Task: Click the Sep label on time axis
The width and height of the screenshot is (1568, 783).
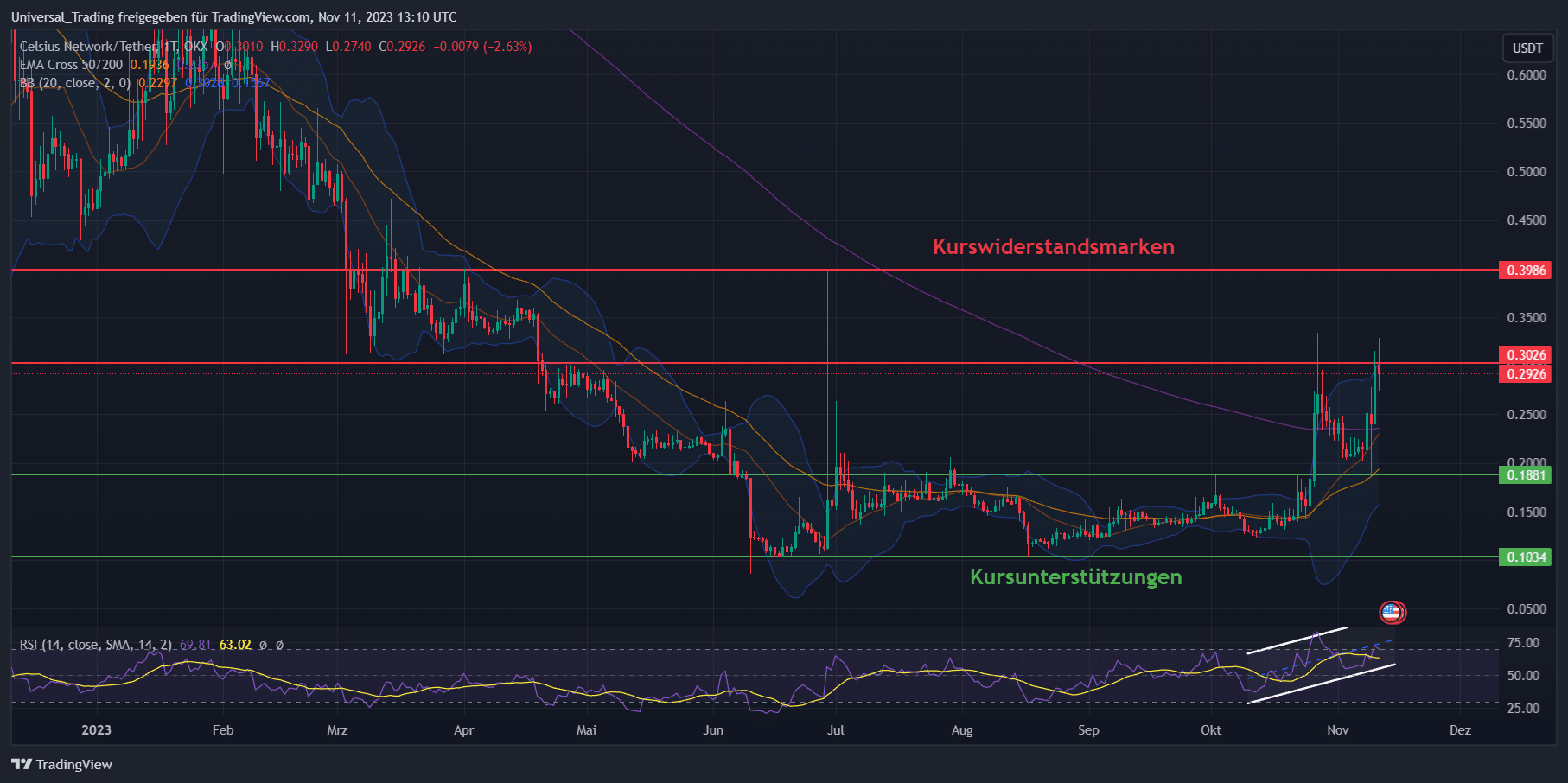Action: click(1088, 730)
